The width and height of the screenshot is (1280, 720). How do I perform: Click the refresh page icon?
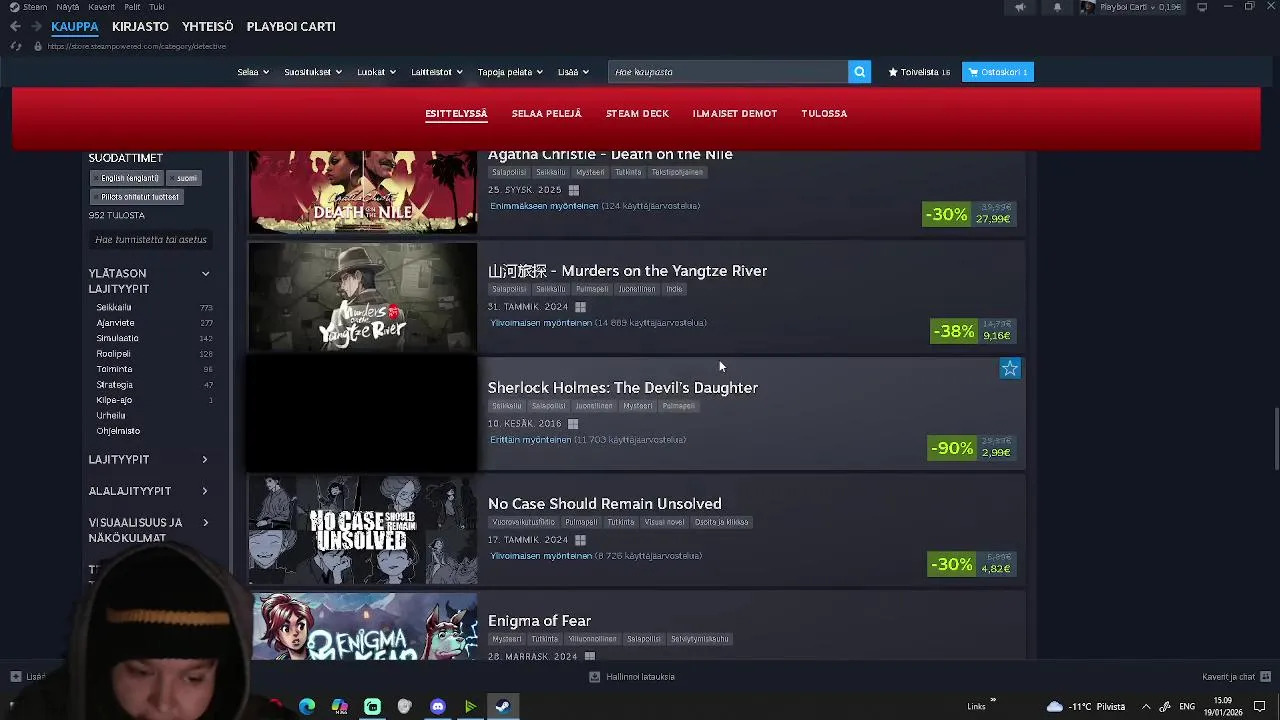[16, 46]
